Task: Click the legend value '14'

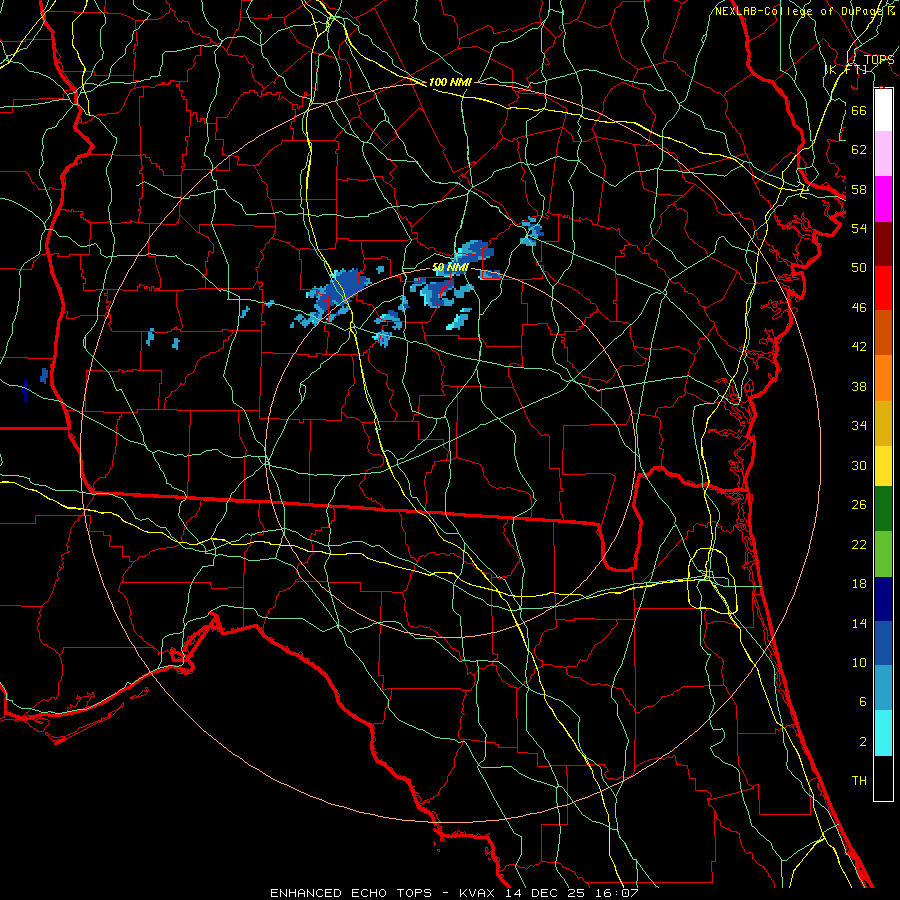Action: pyautogui.click(x=859, y=623)
